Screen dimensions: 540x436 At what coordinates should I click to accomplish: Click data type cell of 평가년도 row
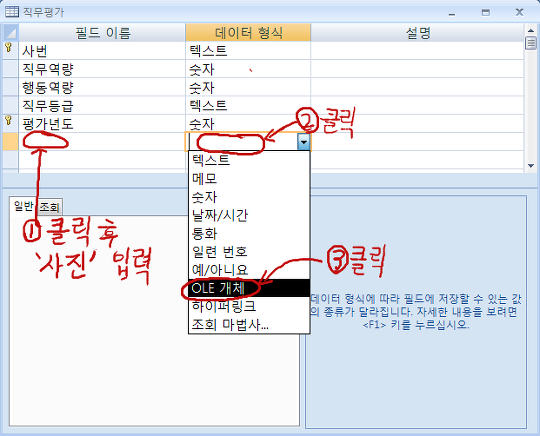248,123
